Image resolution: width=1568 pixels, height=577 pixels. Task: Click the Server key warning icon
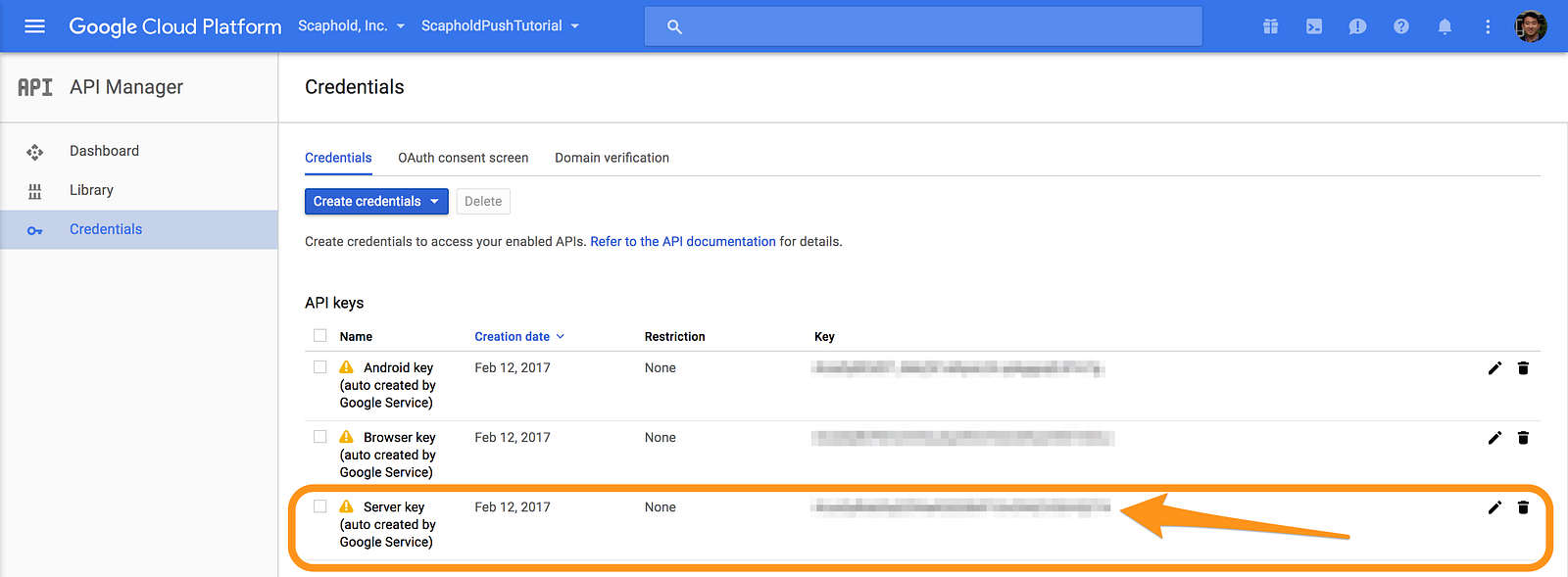(346, 506)
